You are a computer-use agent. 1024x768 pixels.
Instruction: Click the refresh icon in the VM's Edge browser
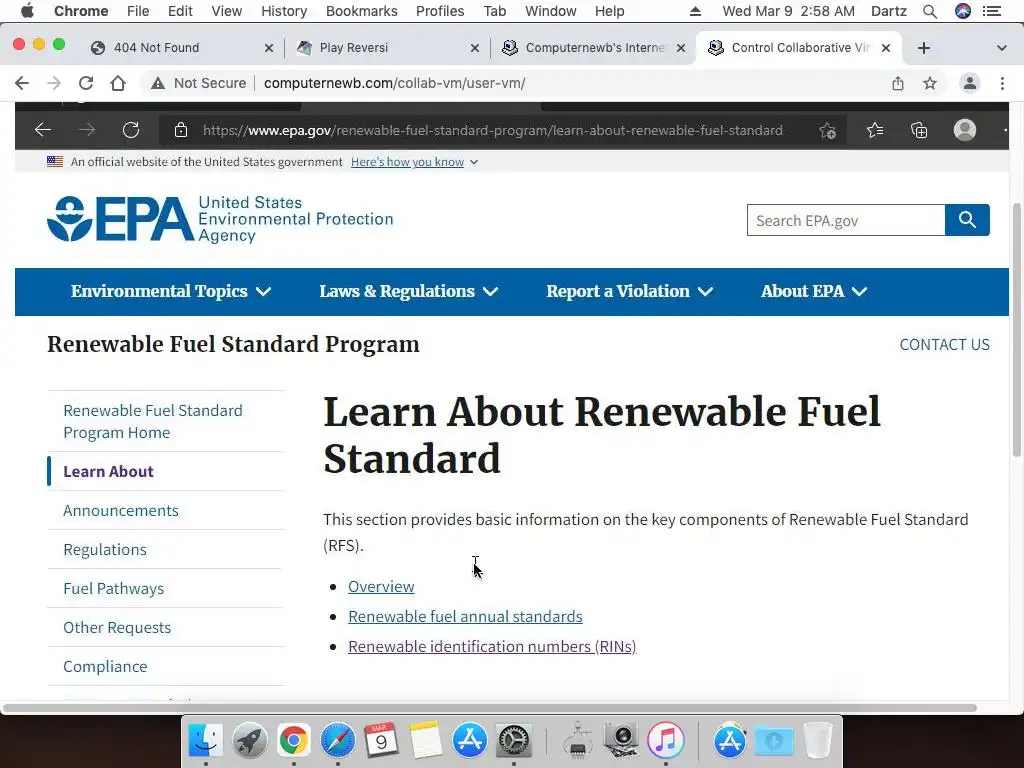(131, 130)
